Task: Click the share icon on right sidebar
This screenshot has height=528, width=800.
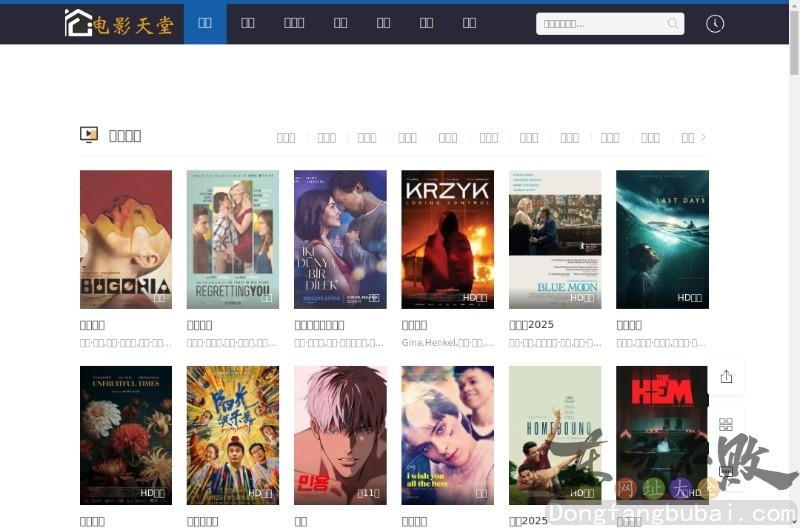Action: (x=726, y=376)
